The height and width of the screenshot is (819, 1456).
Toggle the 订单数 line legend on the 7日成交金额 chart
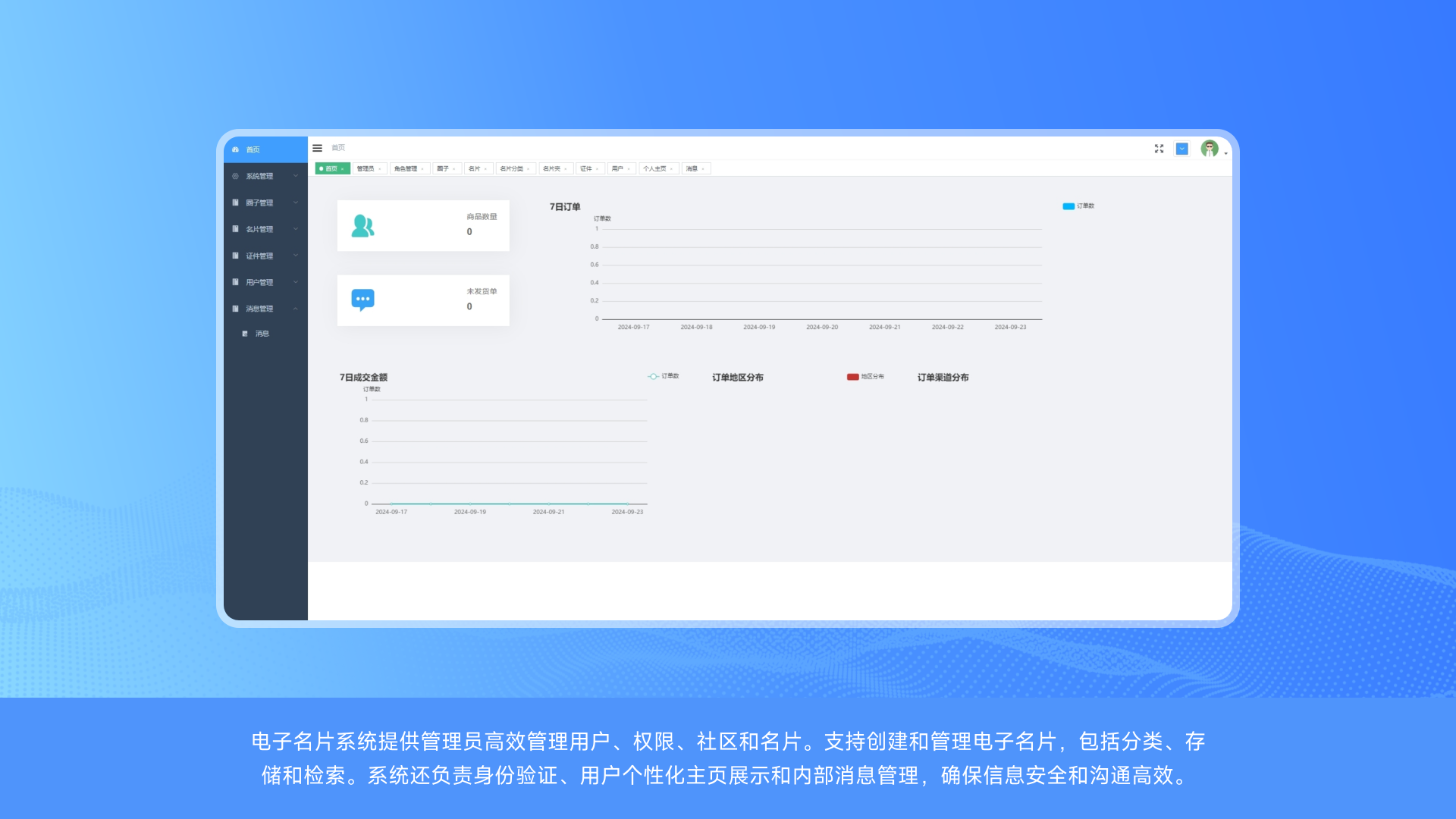653,377
